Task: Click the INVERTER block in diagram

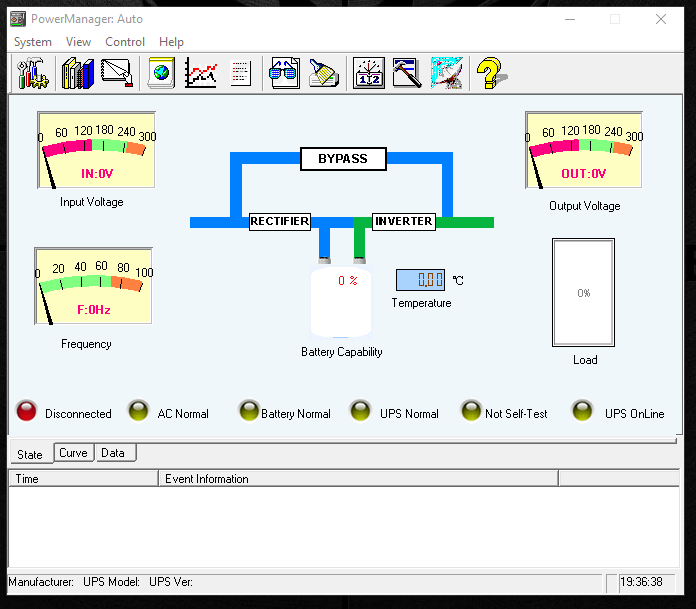Action: (x=403, y=221)
